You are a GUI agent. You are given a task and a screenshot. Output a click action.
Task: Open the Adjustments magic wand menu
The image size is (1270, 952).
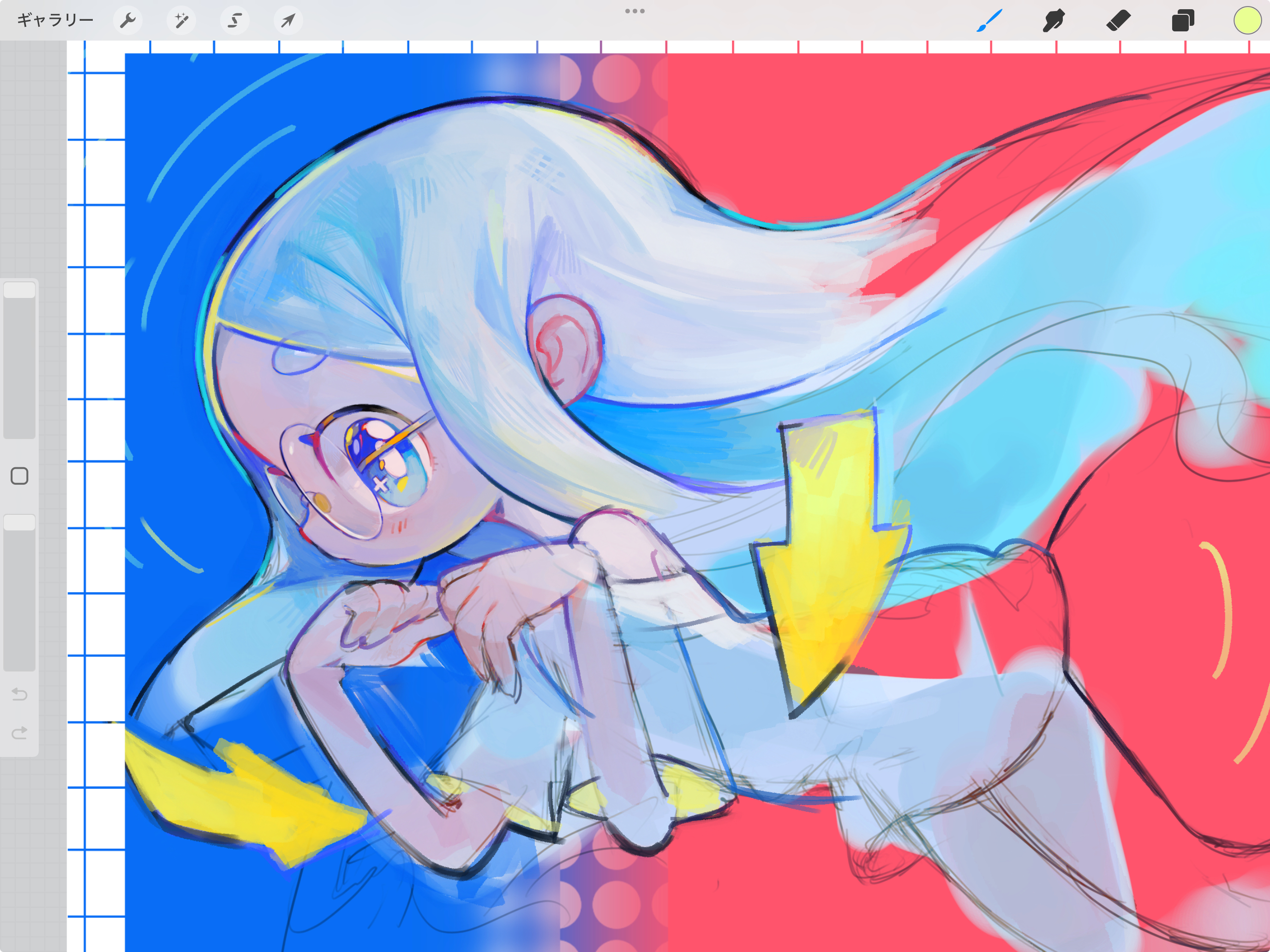[x=181, y=21]
